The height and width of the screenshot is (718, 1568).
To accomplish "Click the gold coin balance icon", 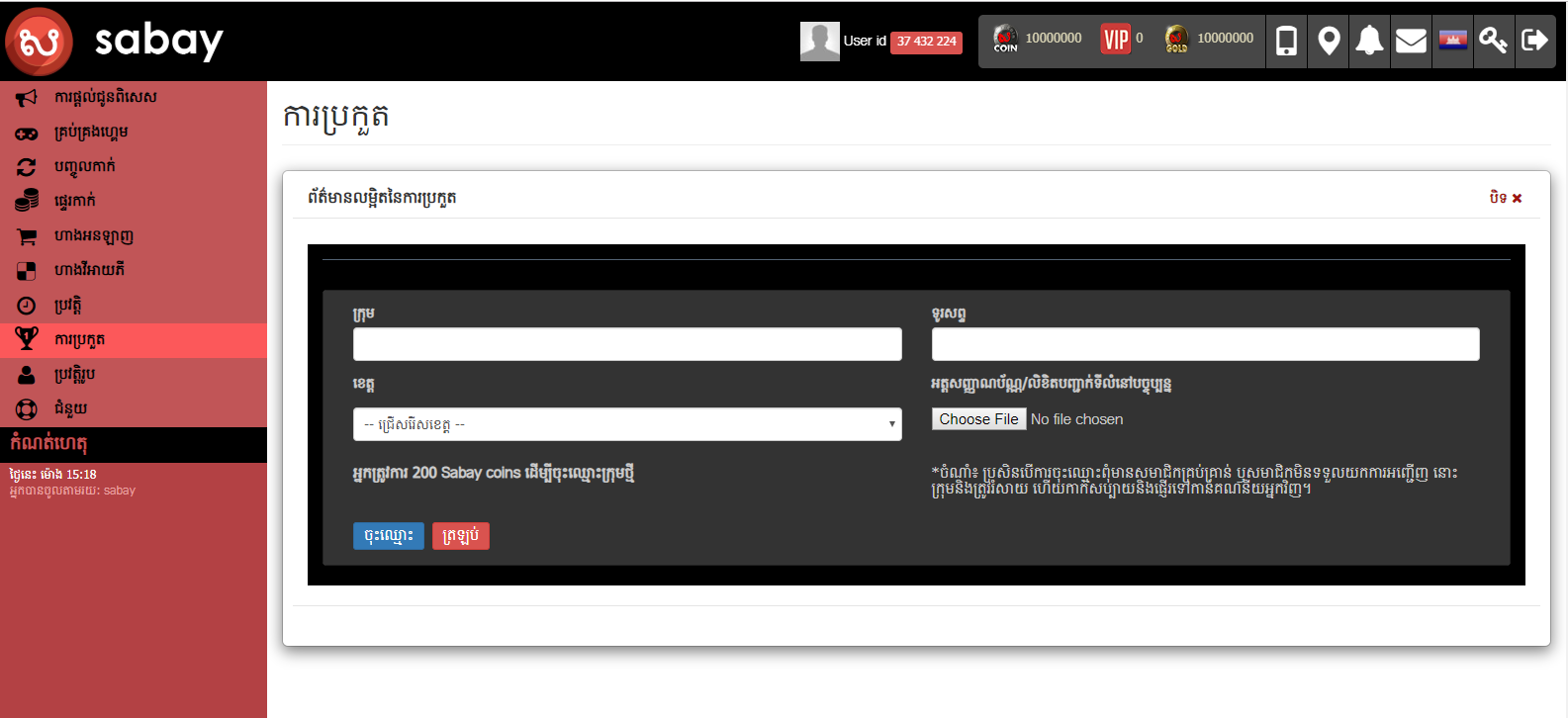I will pos(1176,40).
